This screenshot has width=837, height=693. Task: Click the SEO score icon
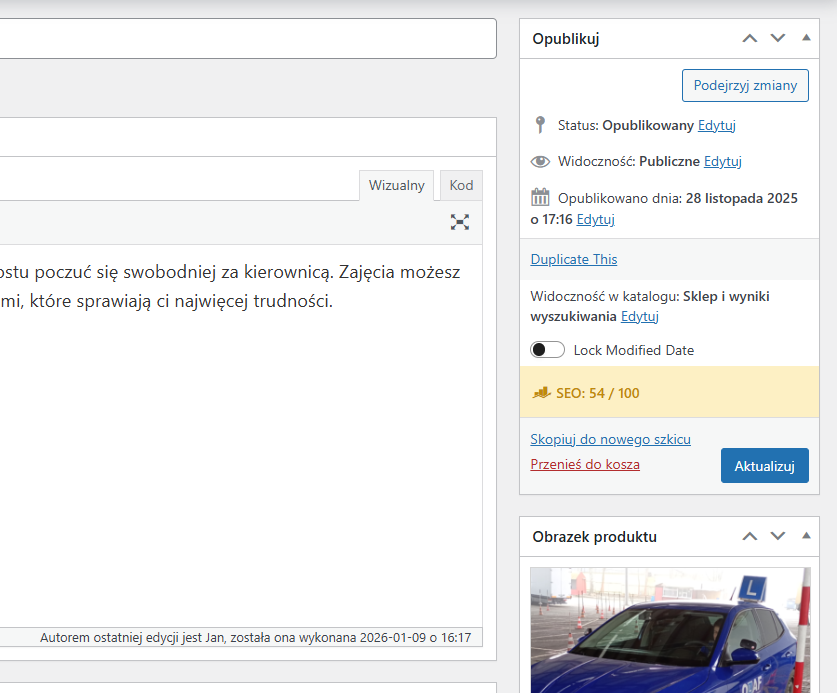tap(541, 393)
